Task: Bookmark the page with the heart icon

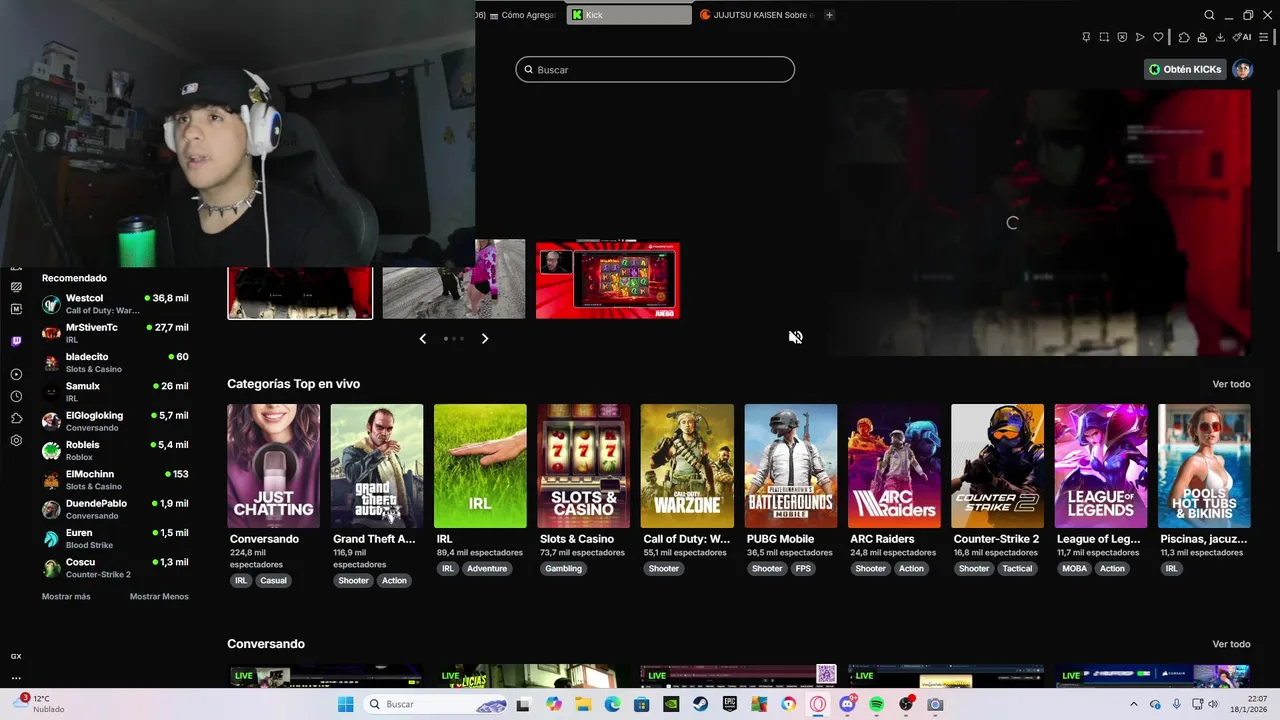Action: click(1158, 37)
